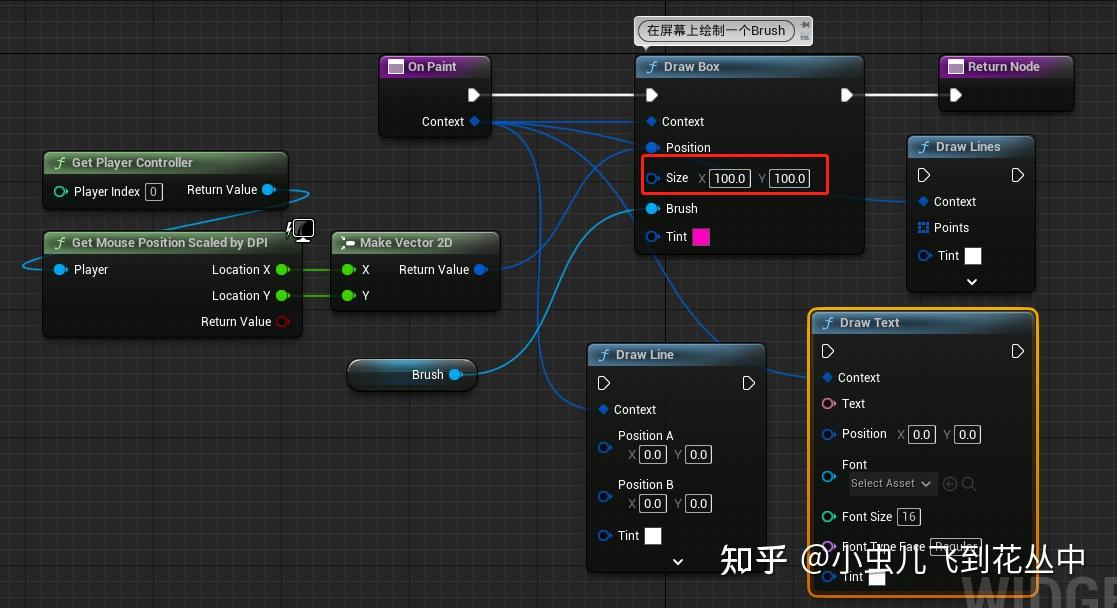Click On Paint execution output pin
The height and width of the screenshot is (608, 1117).
pyautogui.click(x=474, y=95)
